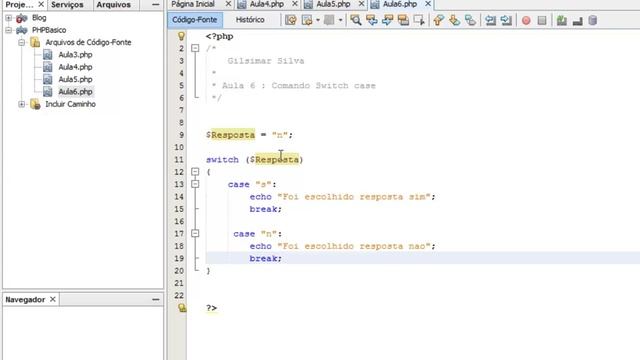Screen dimensions: 640x360
Task: Close the Navegador panel
Action: click(x=53, y=300)
